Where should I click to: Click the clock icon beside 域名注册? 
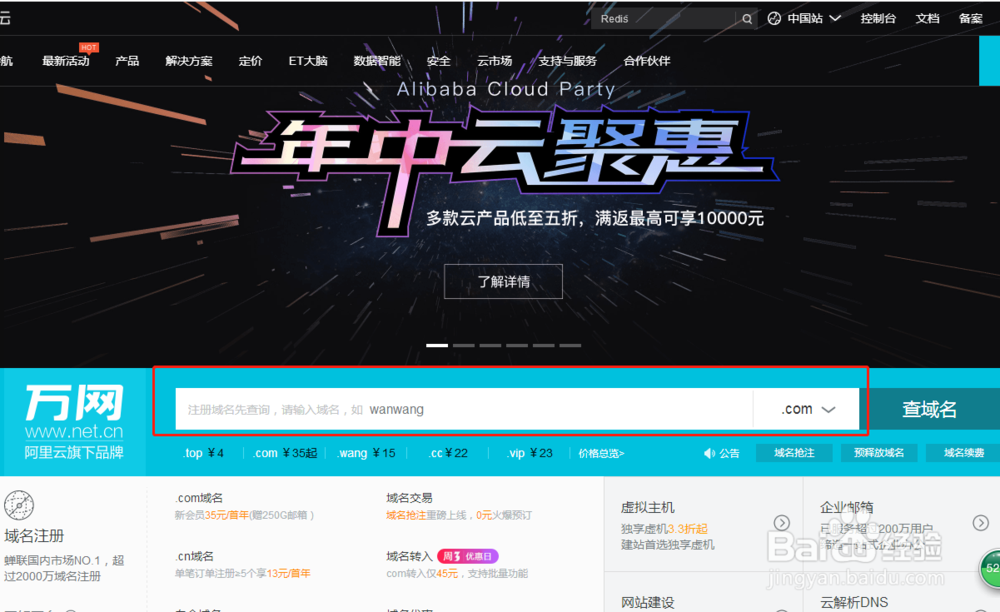click(x=18, y=505)
